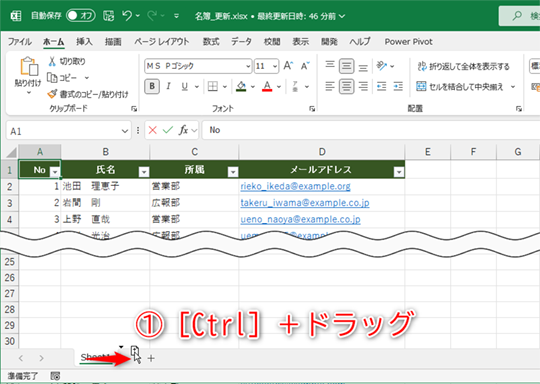Screen dimensions: 540x384
Task: Open Quick Access Toolbar customize menu
Action: tap(176, 16)
